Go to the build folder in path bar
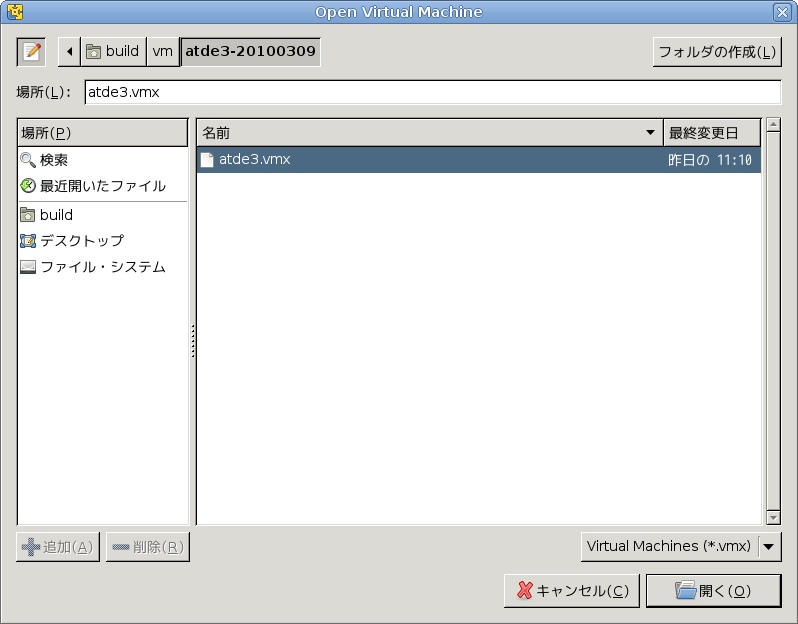 coord(113,51)
